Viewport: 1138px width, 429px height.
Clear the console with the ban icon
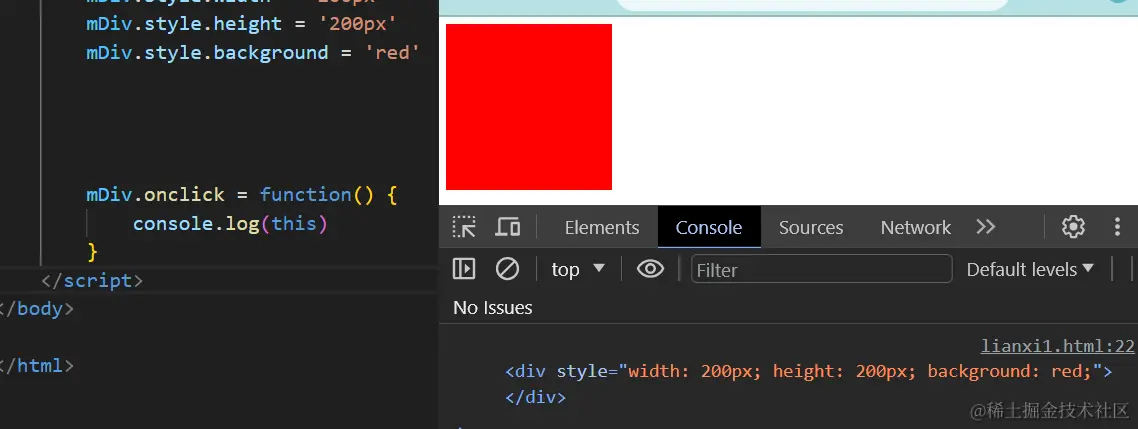click(507, 269)
